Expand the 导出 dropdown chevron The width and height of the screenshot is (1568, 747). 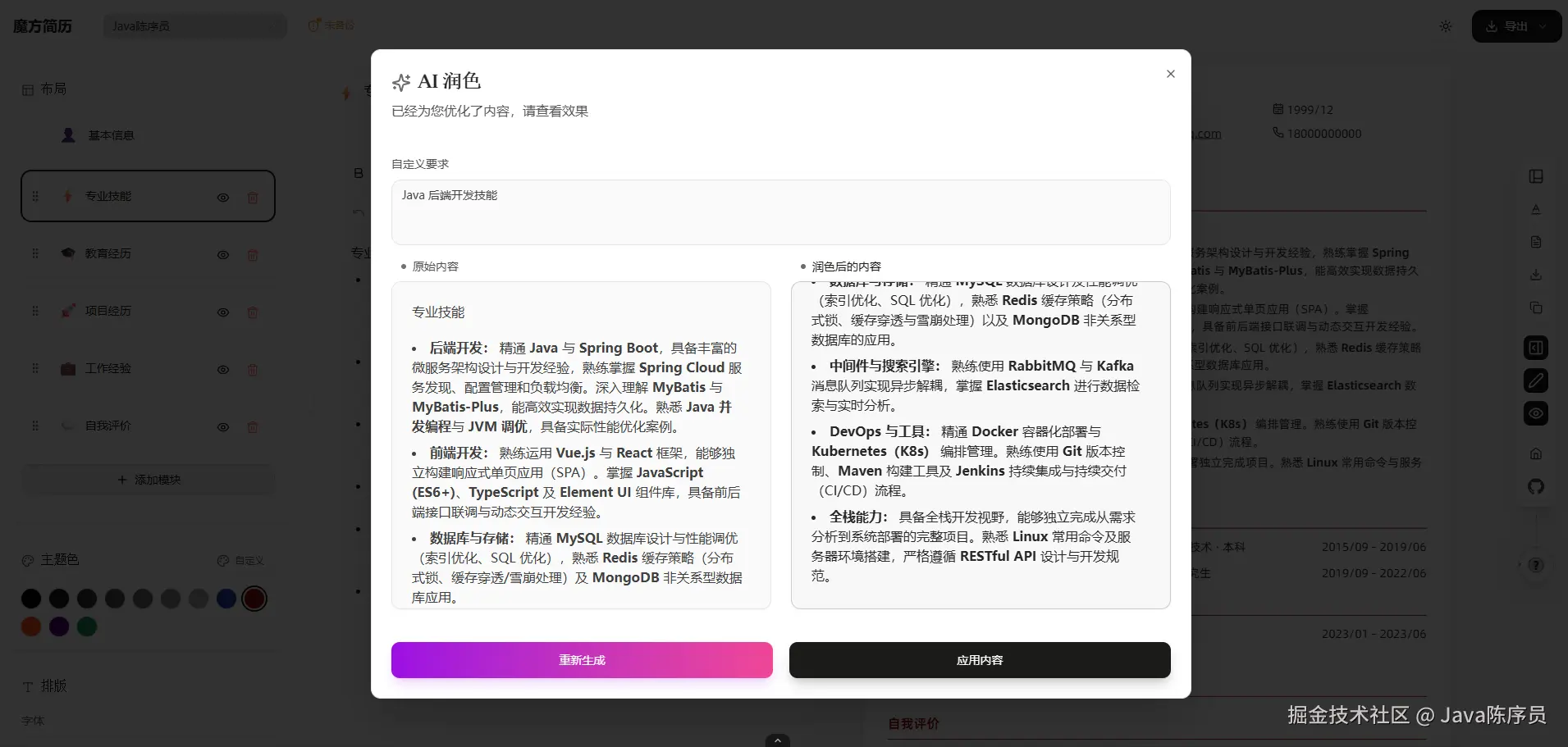[x=1543, y=26]
